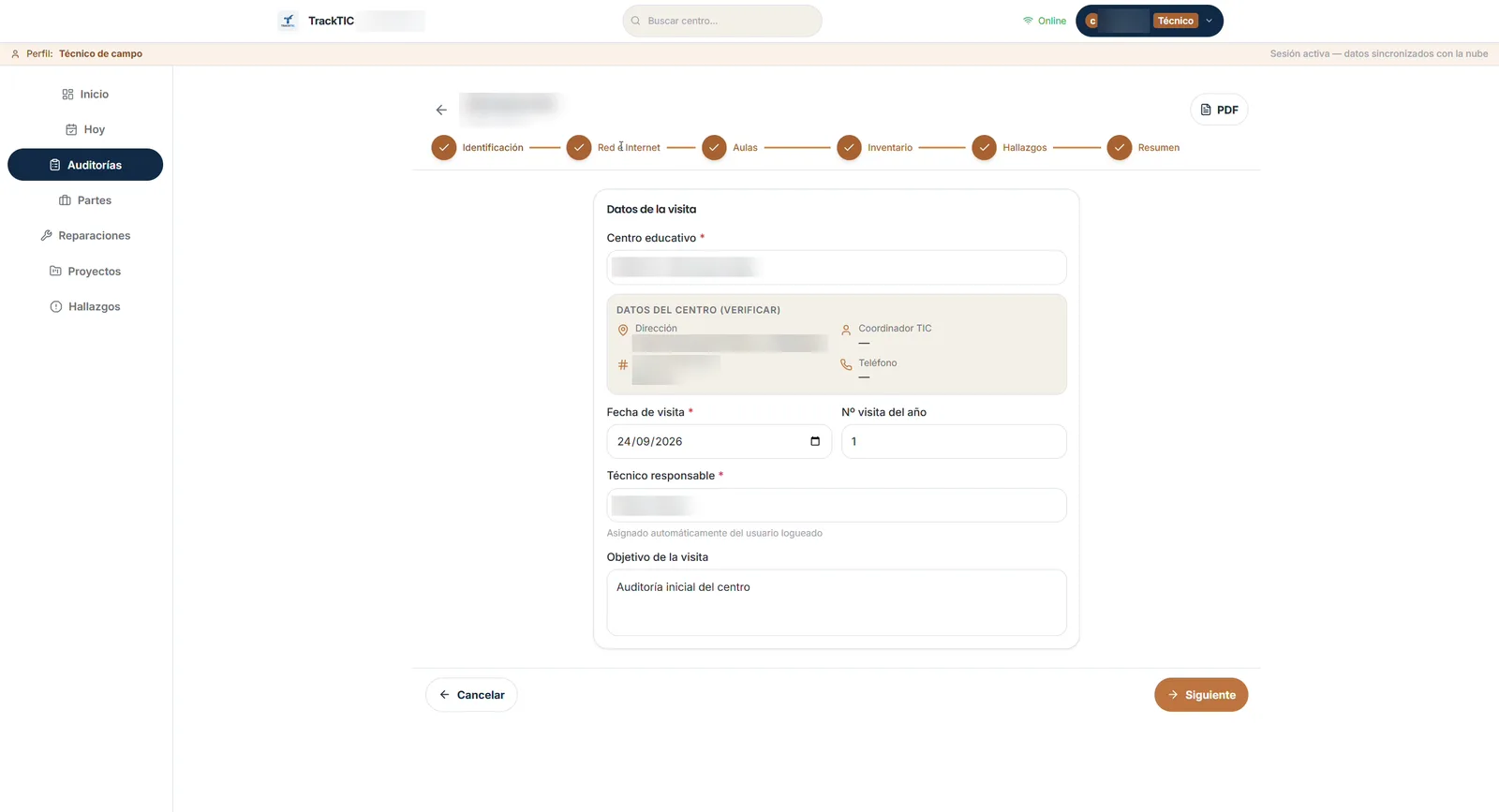Open Partes section in sidebar
This screenshot has height=812, width=1499.
coord(85,200)
